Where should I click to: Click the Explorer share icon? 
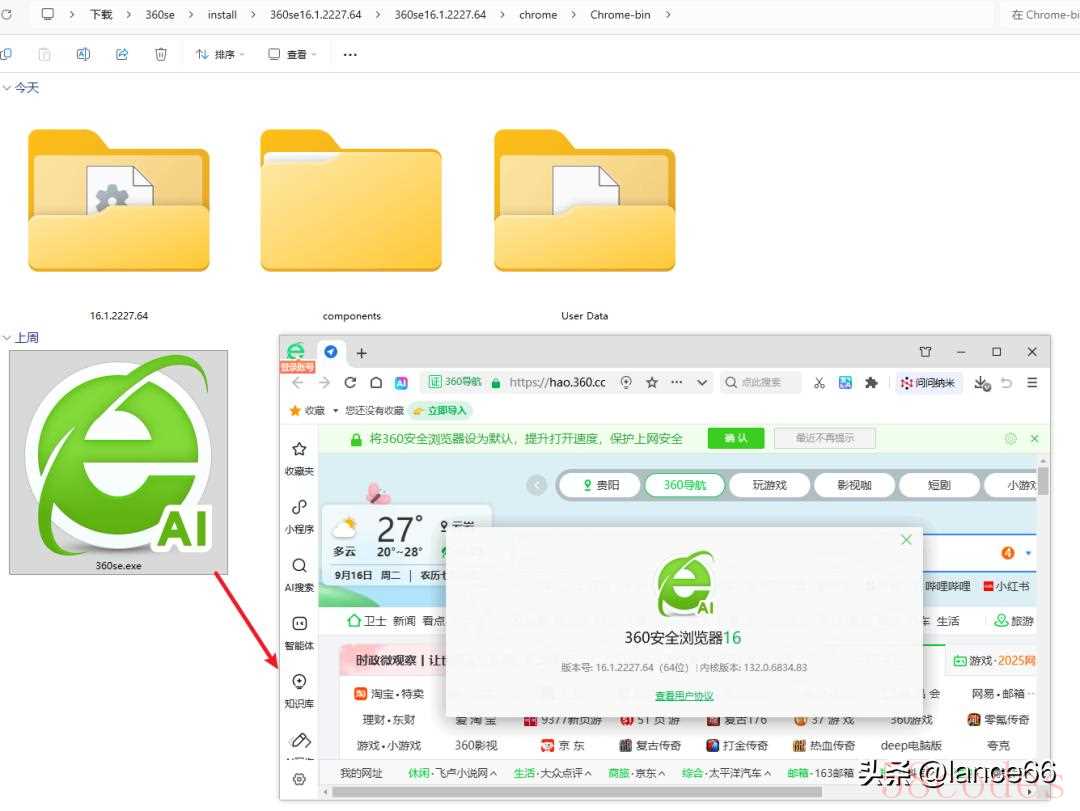point(122,54)
